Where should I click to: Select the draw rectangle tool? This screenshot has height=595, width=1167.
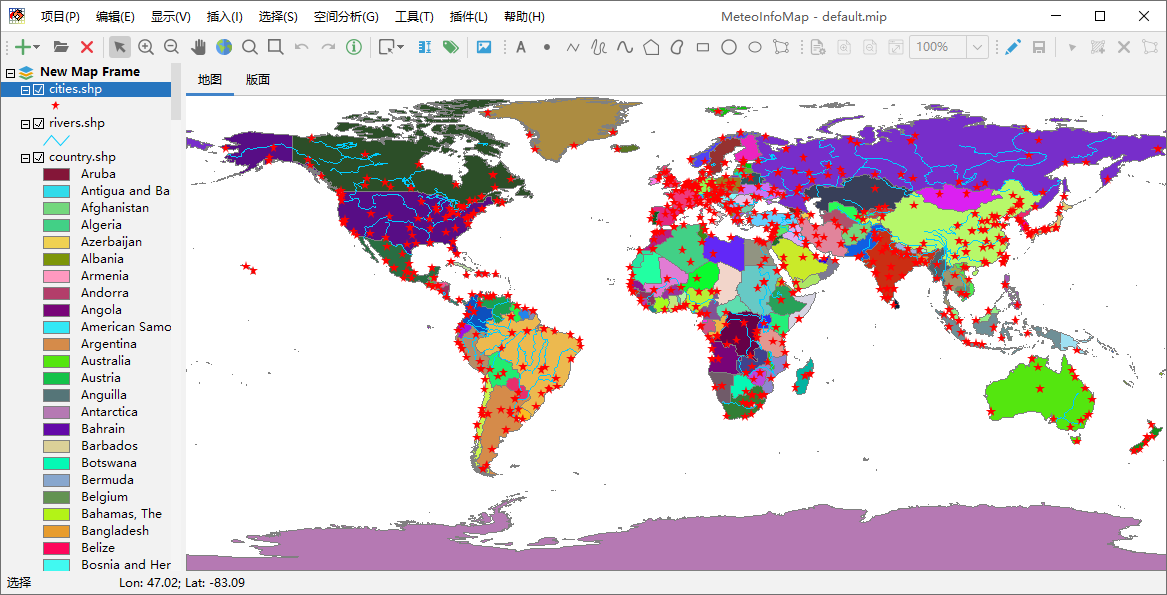[x=703, y=47]
